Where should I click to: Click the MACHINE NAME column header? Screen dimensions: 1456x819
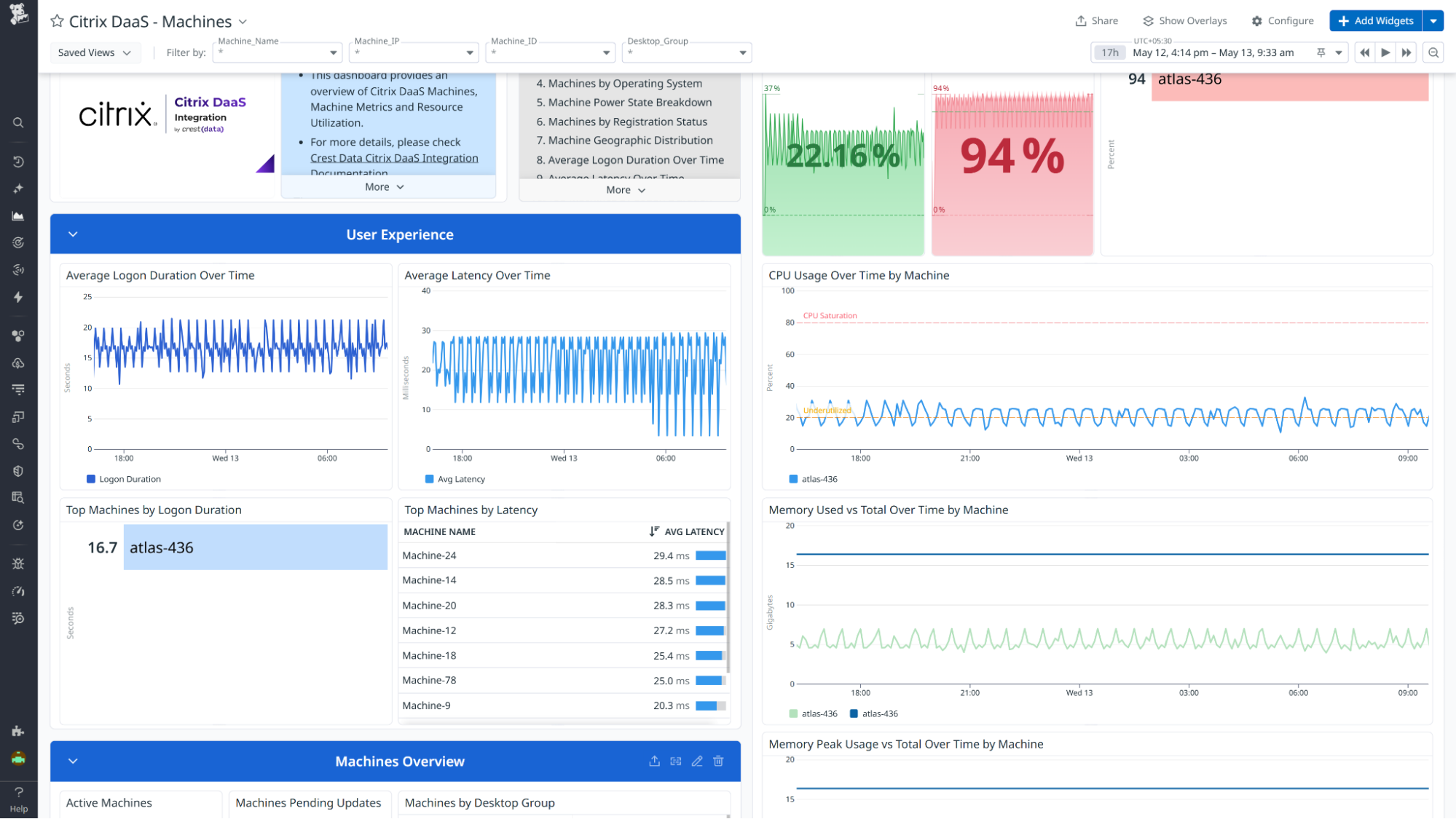[439, 532]
